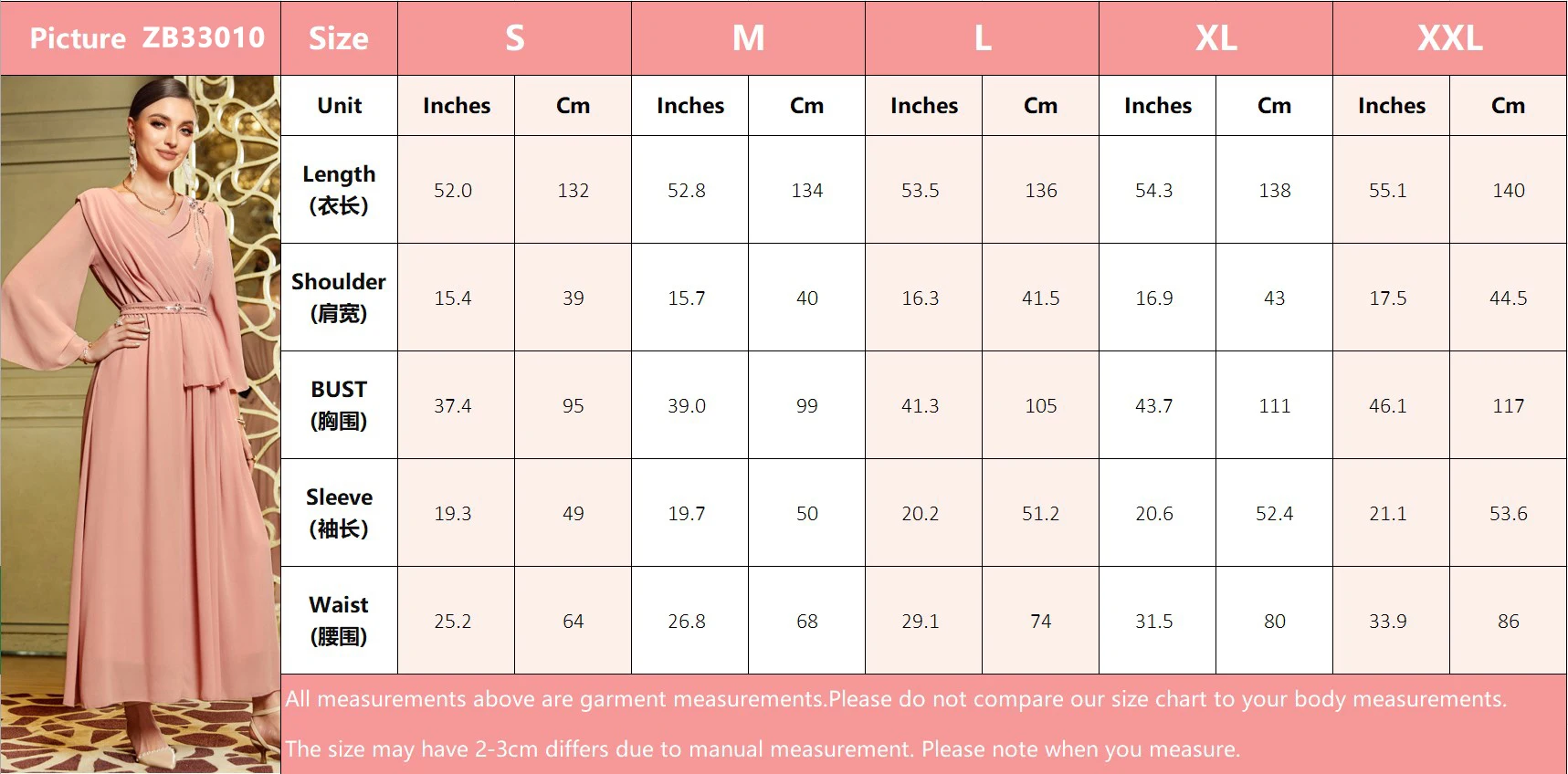Click the BUST row label
This screenshot has height=774, width=1568.
pyautogui.click(x=339, y=404)
